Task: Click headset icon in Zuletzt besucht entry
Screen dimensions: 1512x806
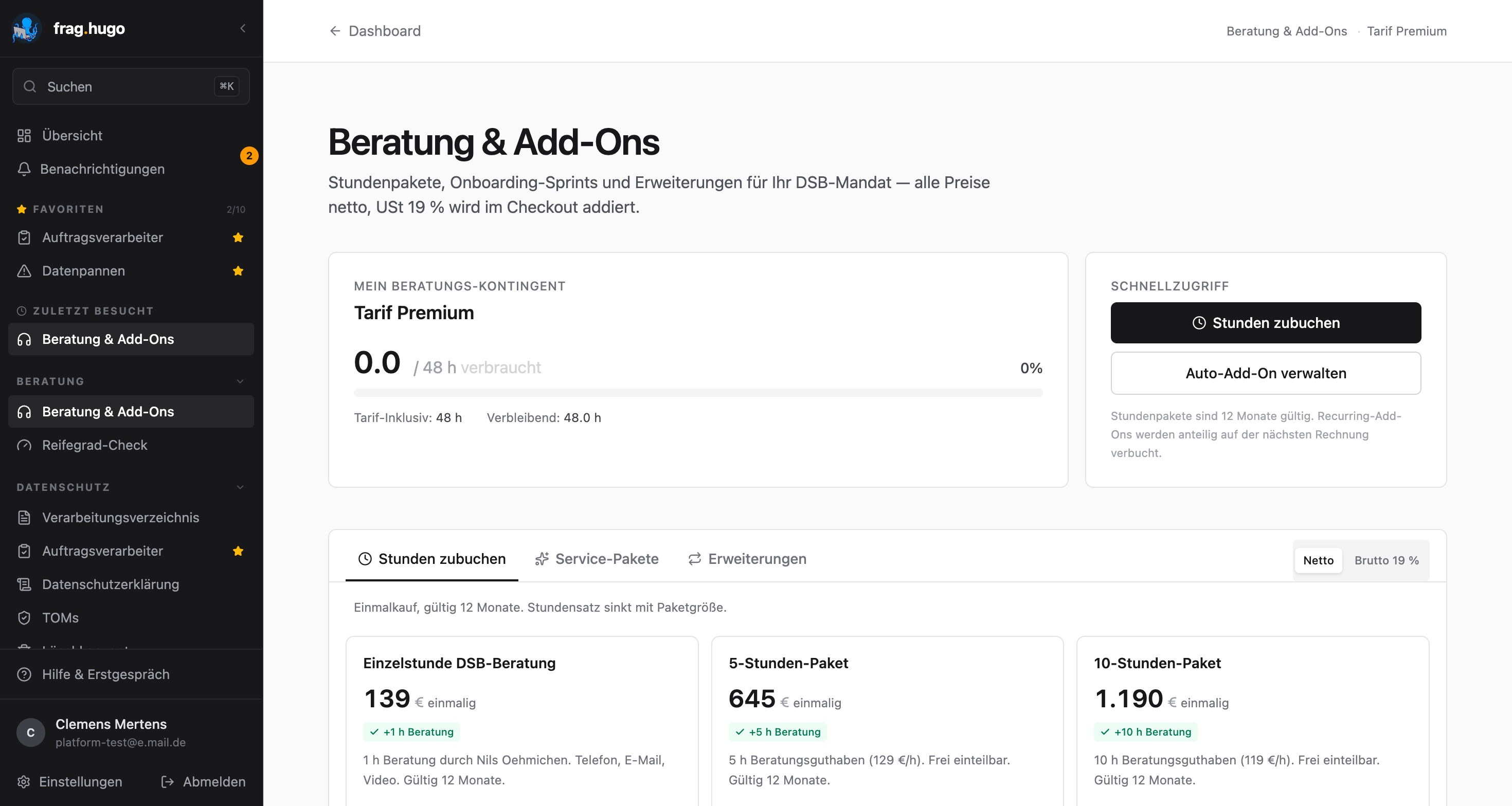Action: click(x=24, y=339)
